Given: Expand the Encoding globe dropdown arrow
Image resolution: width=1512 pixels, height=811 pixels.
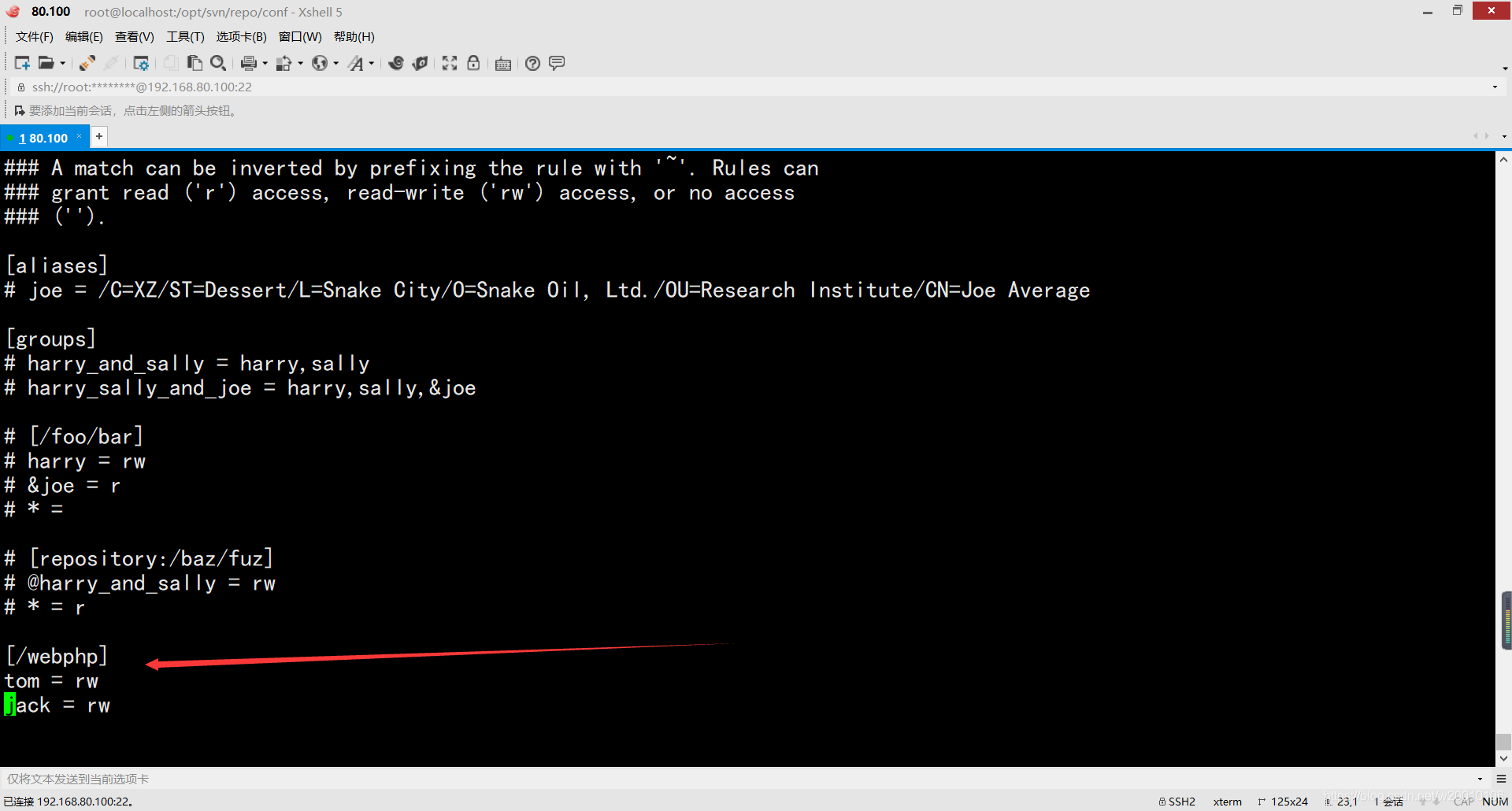Looking at the screenshot, I should 335,64.
